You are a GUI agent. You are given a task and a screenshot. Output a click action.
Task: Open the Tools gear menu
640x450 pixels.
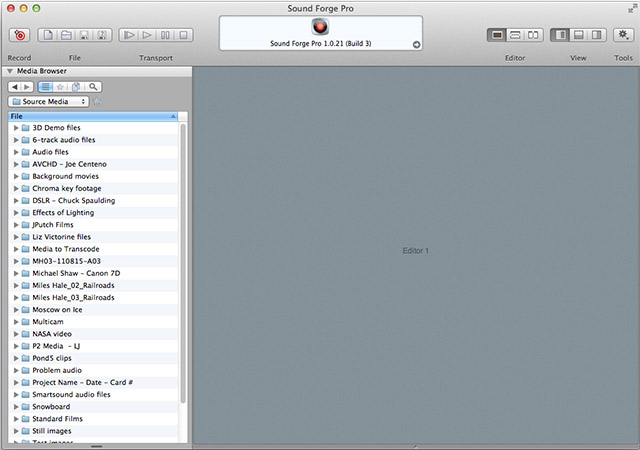tap(623, 35)
